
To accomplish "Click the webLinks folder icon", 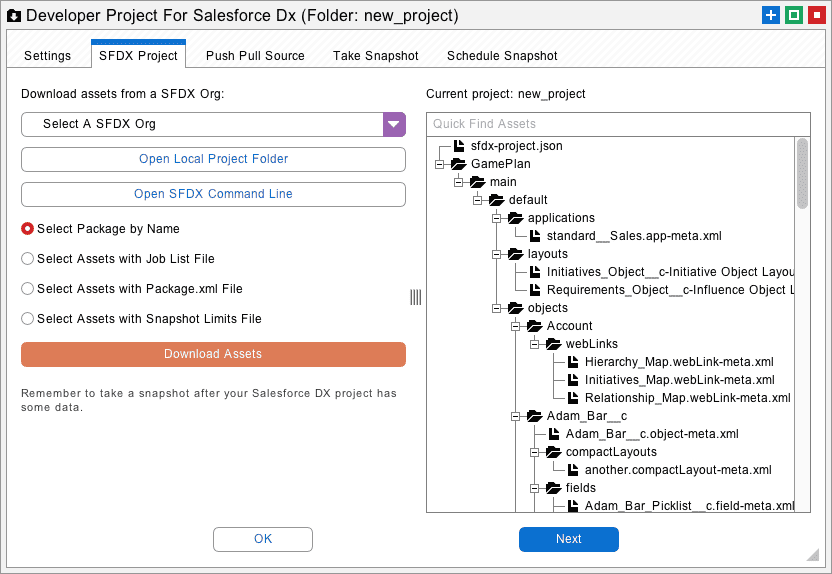I will pos(554,344).
